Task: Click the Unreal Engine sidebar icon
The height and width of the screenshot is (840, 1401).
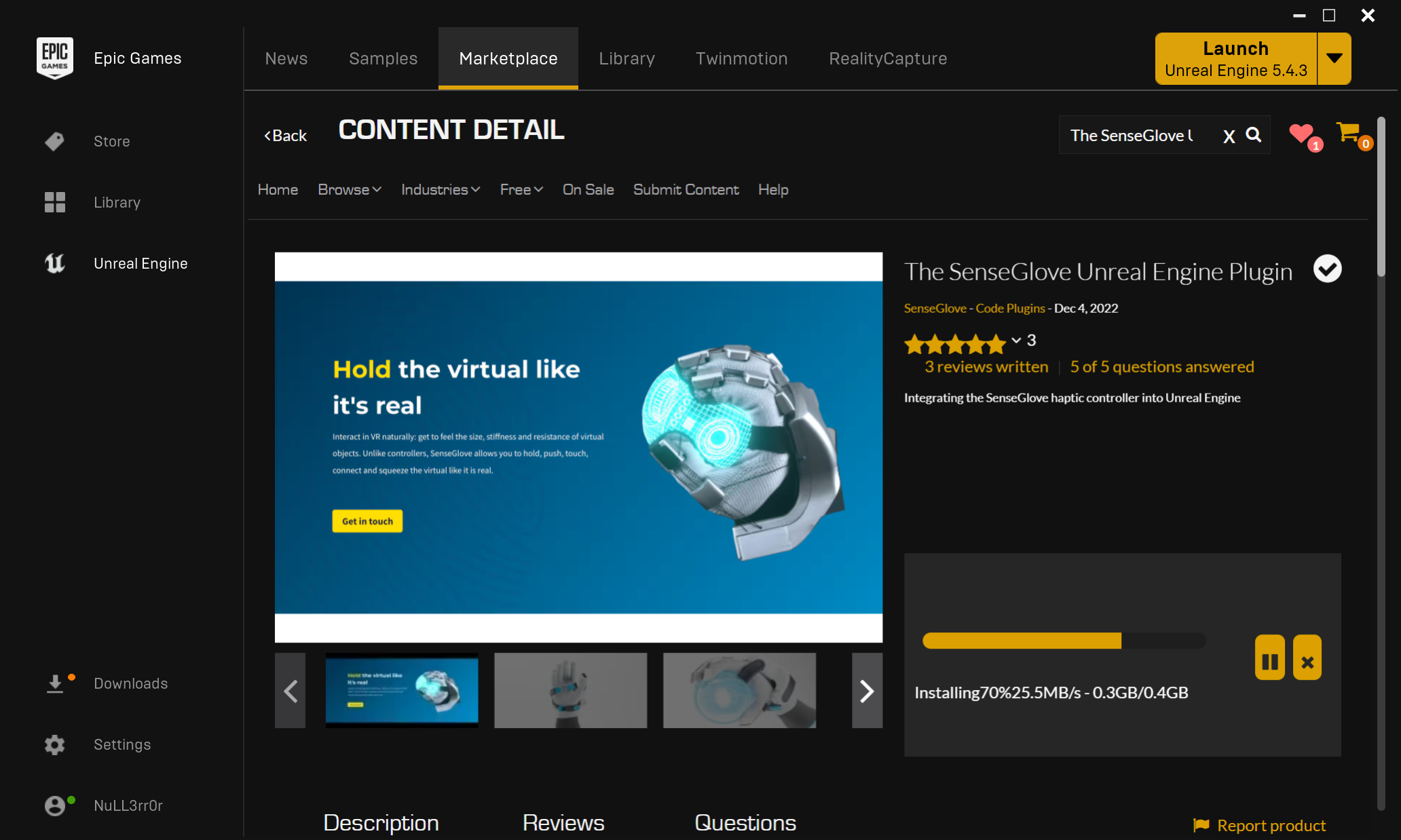Action: pos(54,263)
